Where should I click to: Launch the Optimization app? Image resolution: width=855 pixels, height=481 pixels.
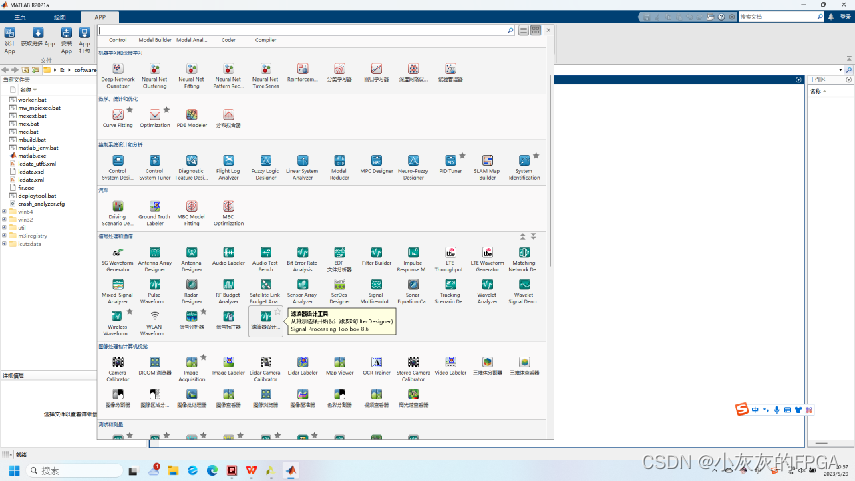[x=155, y=118]
